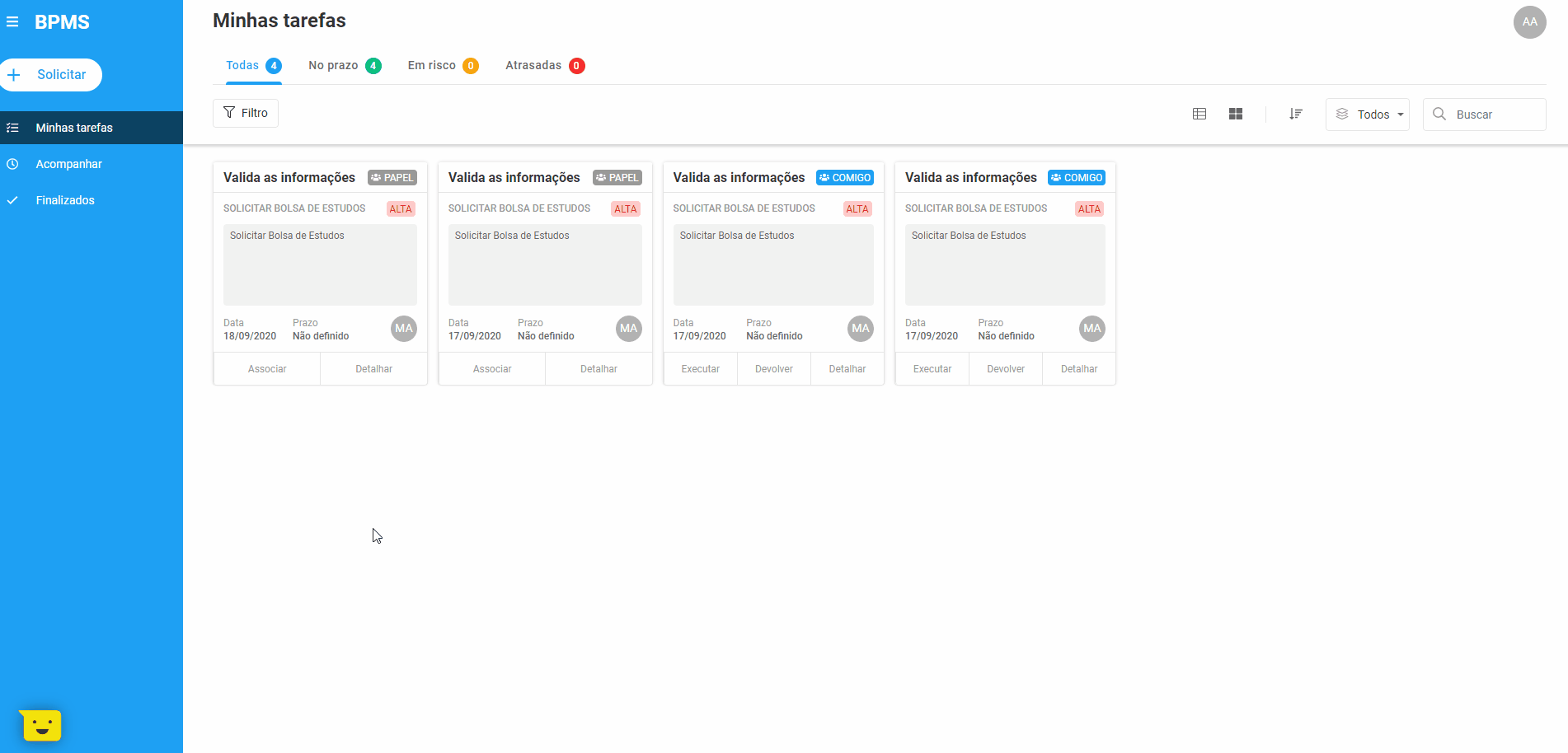Click the 18/09/2020 date value

(250, 336)
